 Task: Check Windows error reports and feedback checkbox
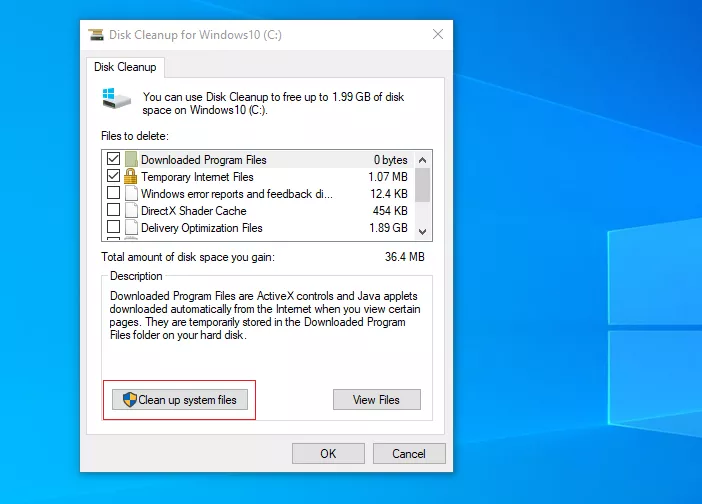(x=113, y=192)
